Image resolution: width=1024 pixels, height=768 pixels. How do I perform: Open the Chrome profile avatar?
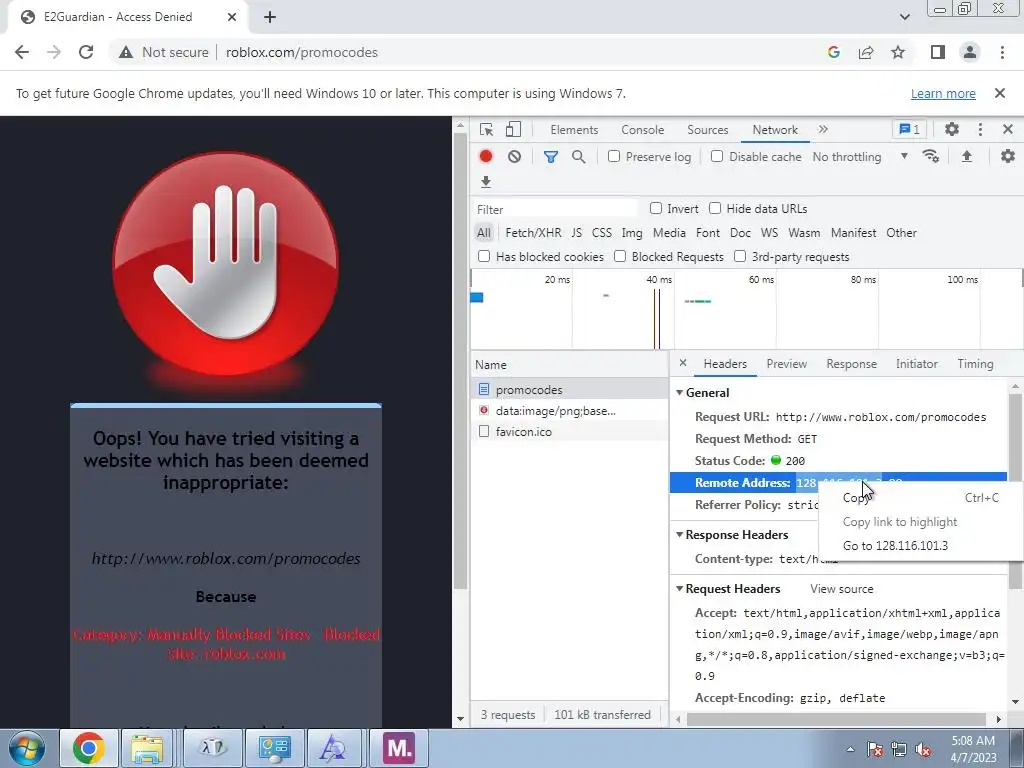point(970,52)
